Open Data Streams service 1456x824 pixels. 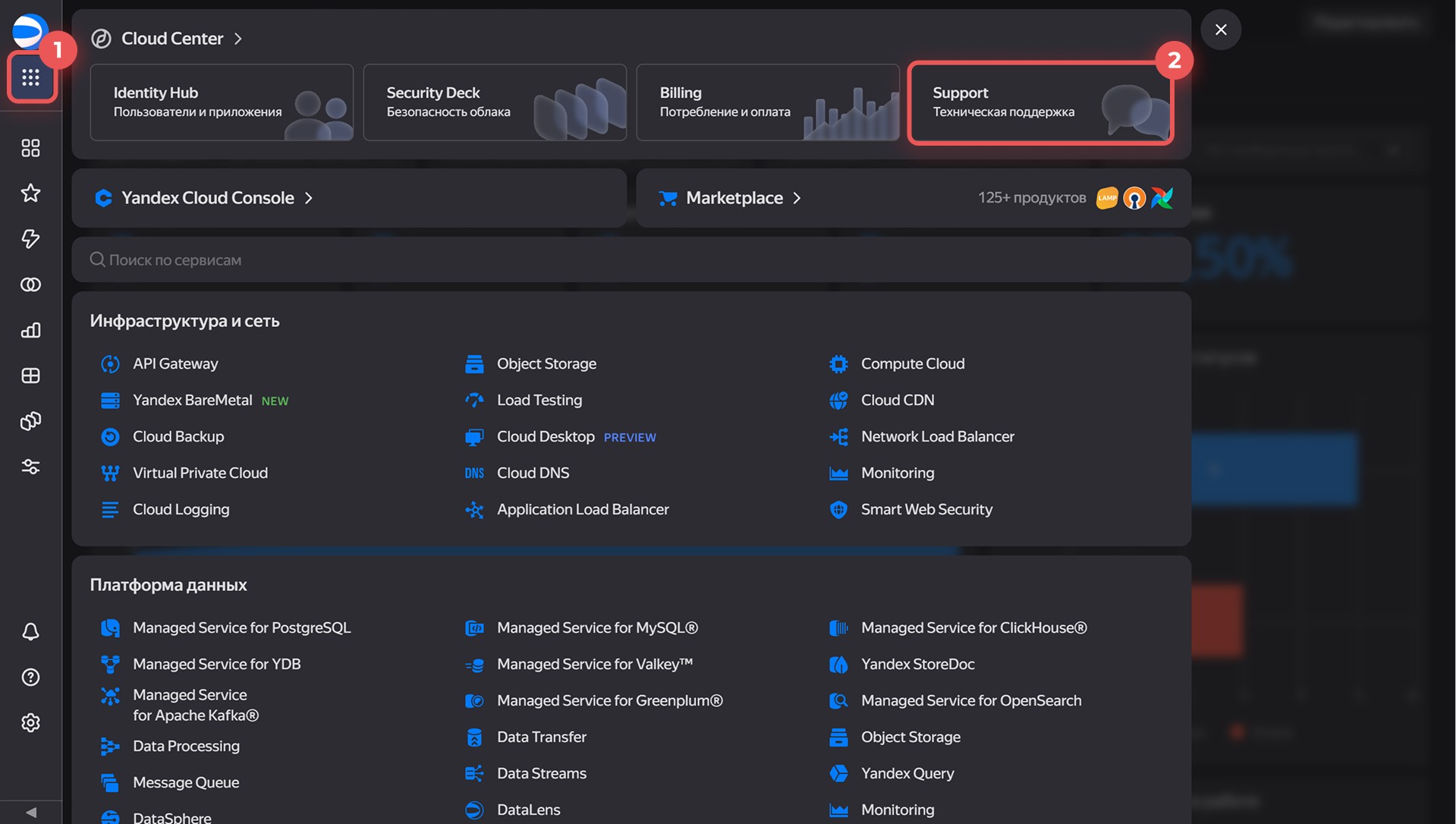click(x=542, y=773)
